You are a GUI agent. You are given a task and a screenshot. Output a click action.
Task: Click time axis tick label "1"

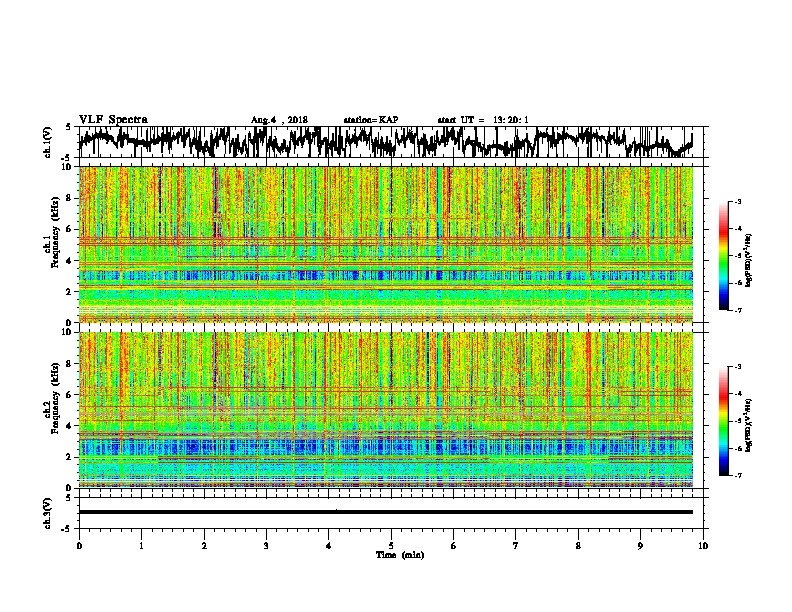(141, 546)
